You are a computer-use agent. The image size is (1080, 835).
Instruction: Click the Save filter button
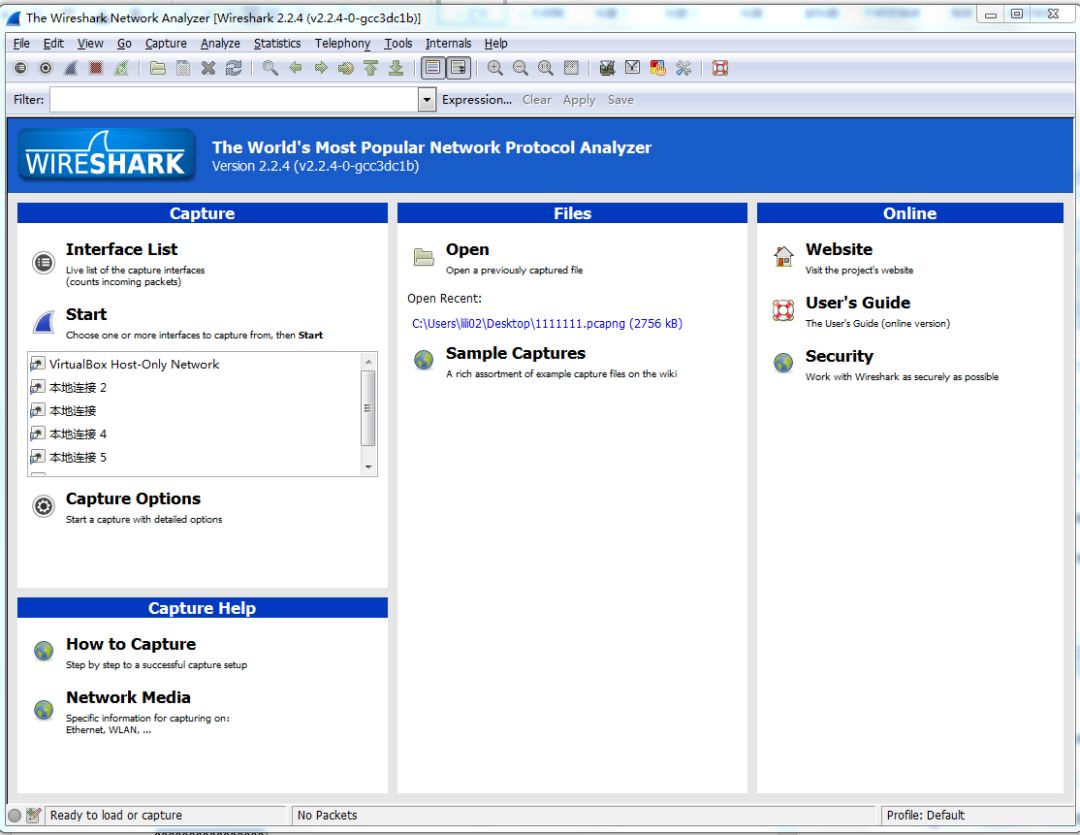pos(620,100)
